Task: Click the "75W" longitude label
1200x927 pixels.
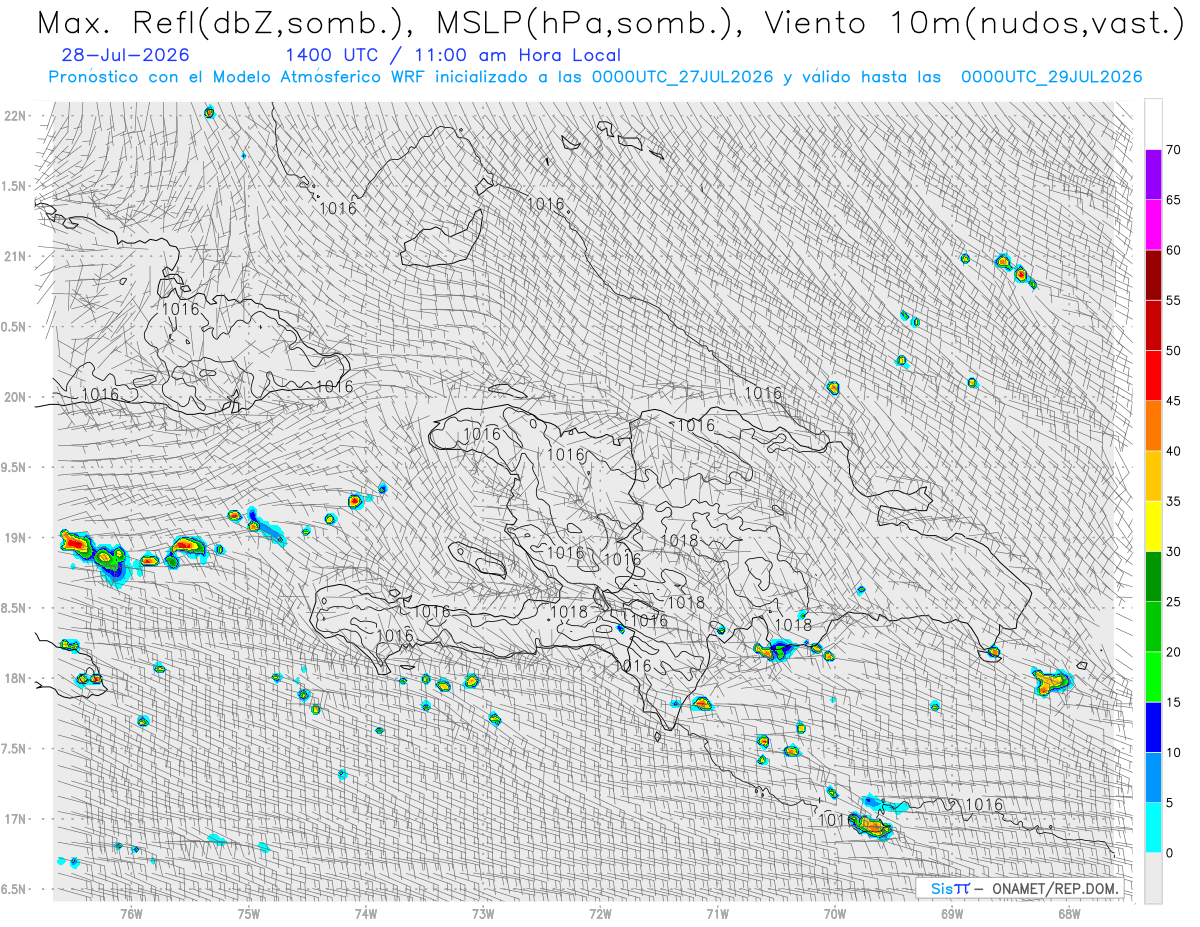Action: tap(249, 912)
